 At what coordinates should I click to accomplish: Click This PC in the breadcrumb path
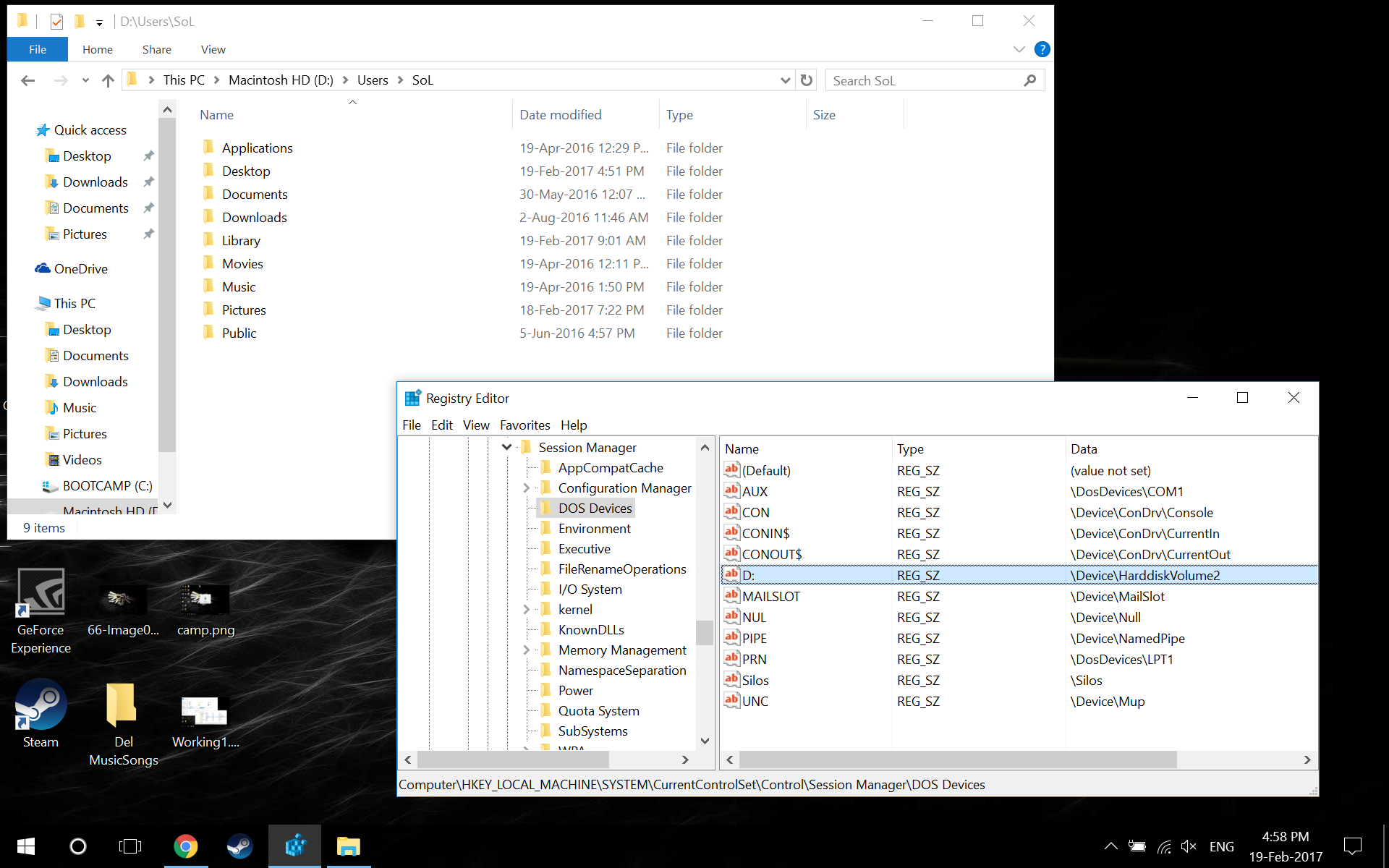[x=182, y=80]
